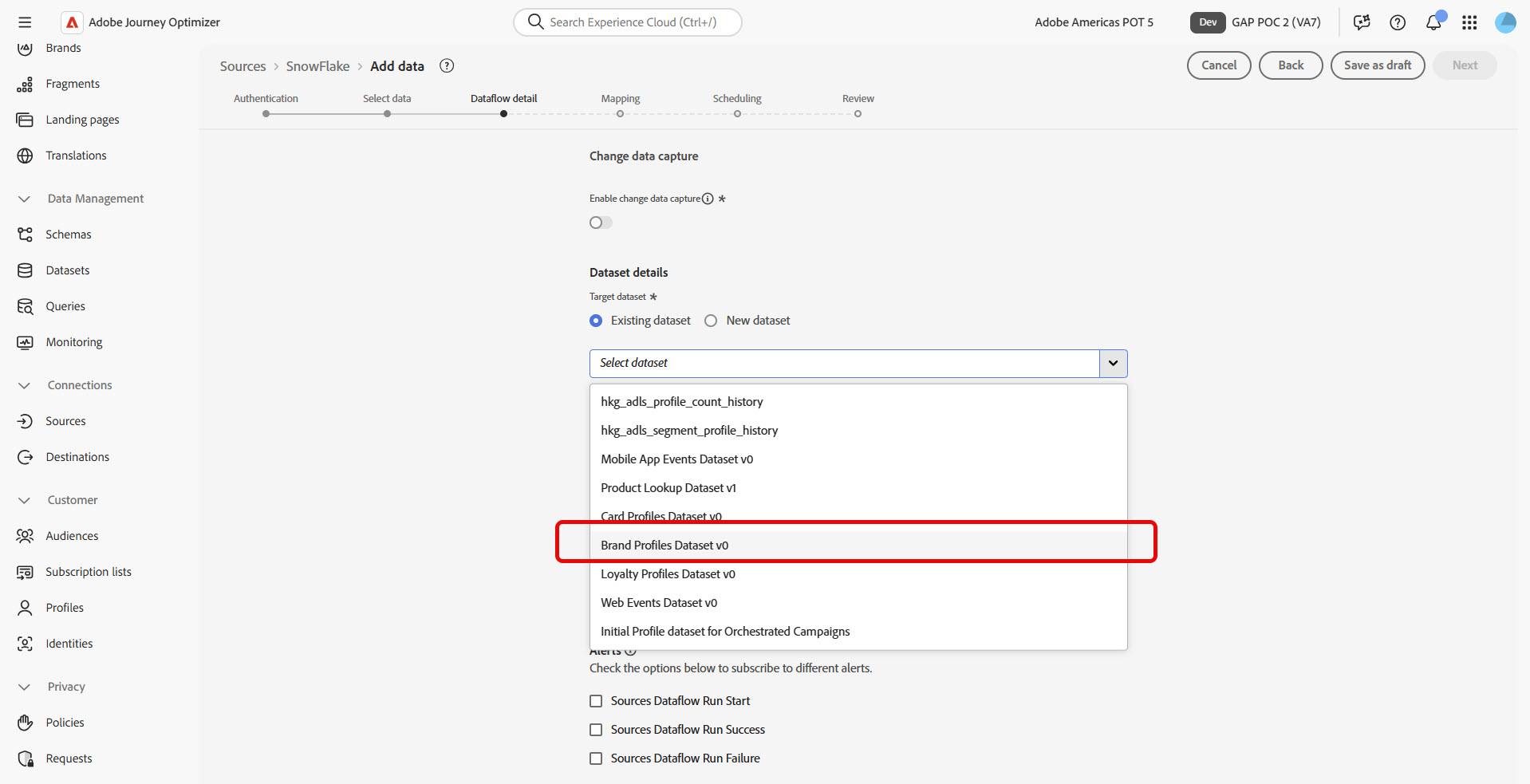
Task: Choose Mobile App Events Dataset v0 option
Action: 858,459
